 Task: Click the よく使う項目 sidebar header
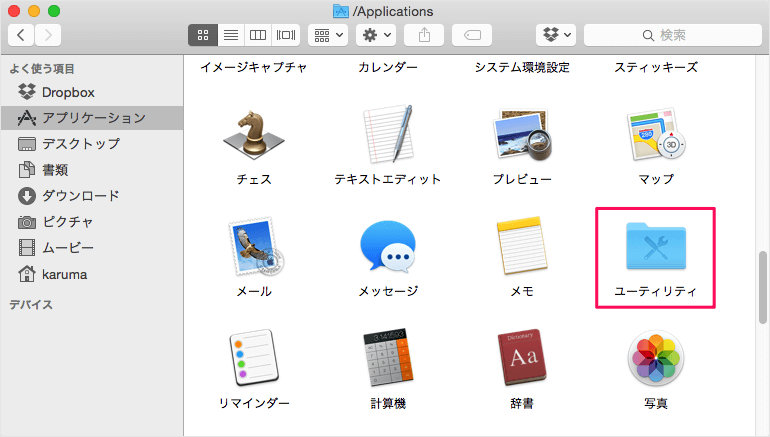42,69
